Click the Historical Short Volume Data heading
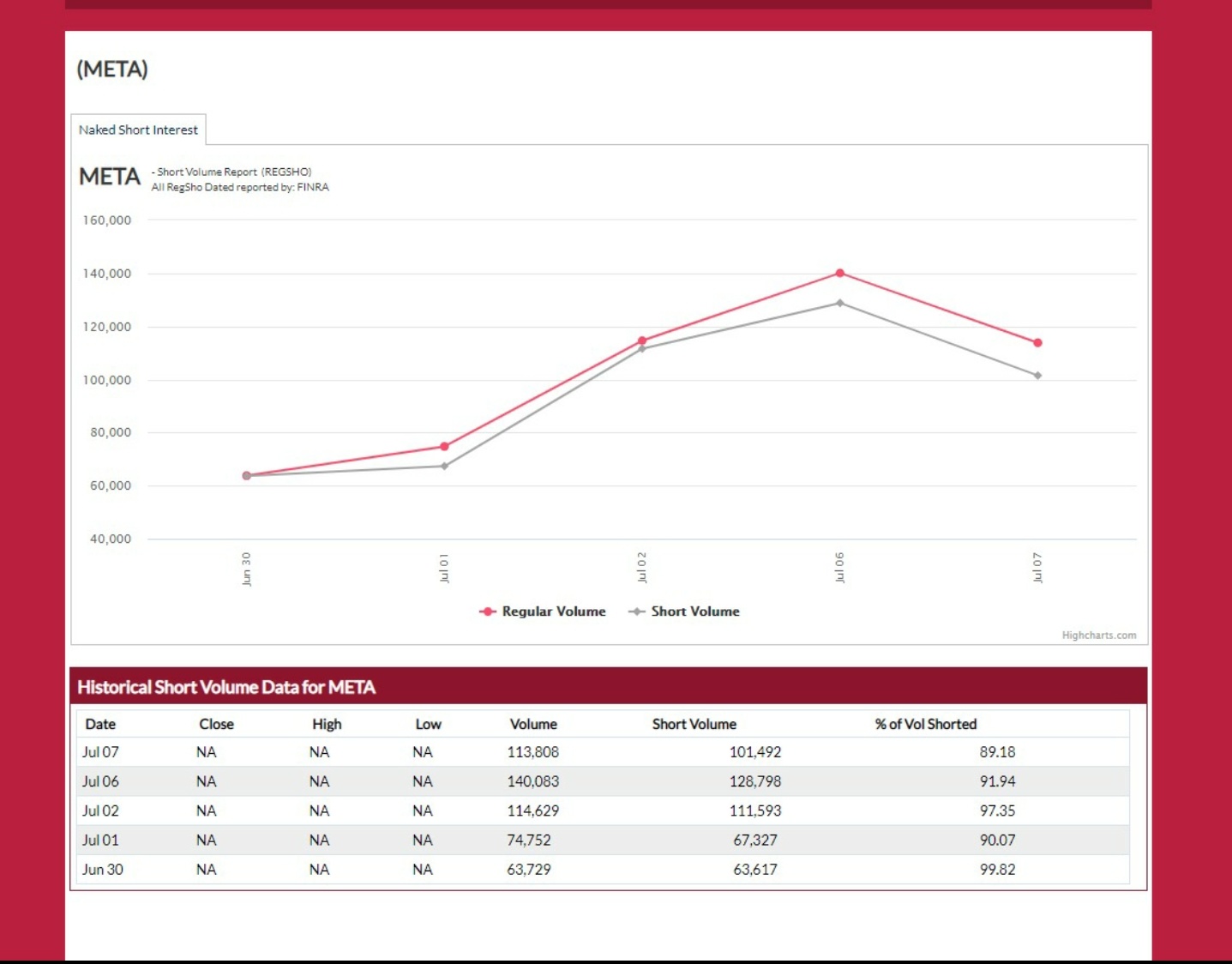 [x=226, y=687]
